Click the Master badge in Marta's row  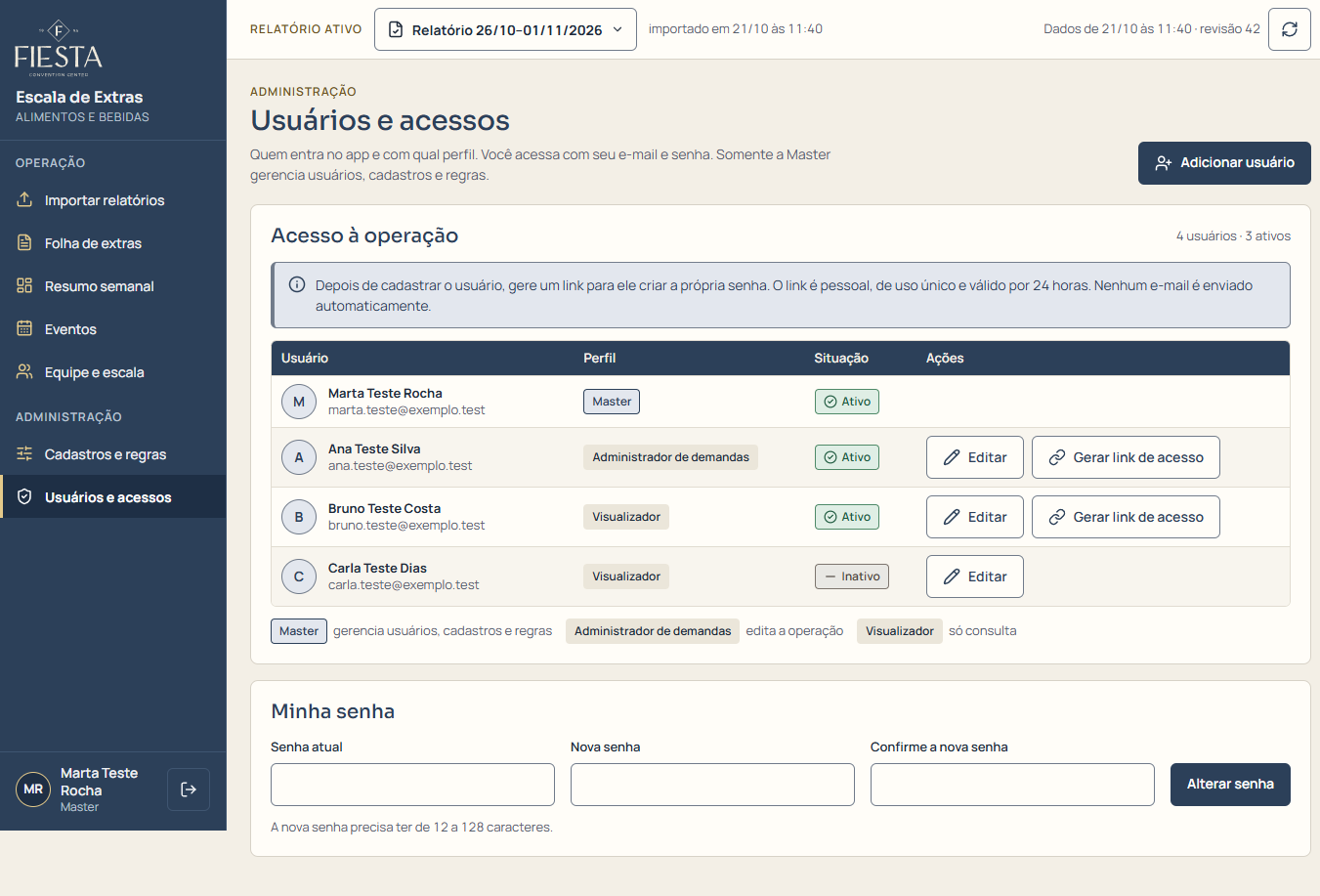[x=612, y=402]
